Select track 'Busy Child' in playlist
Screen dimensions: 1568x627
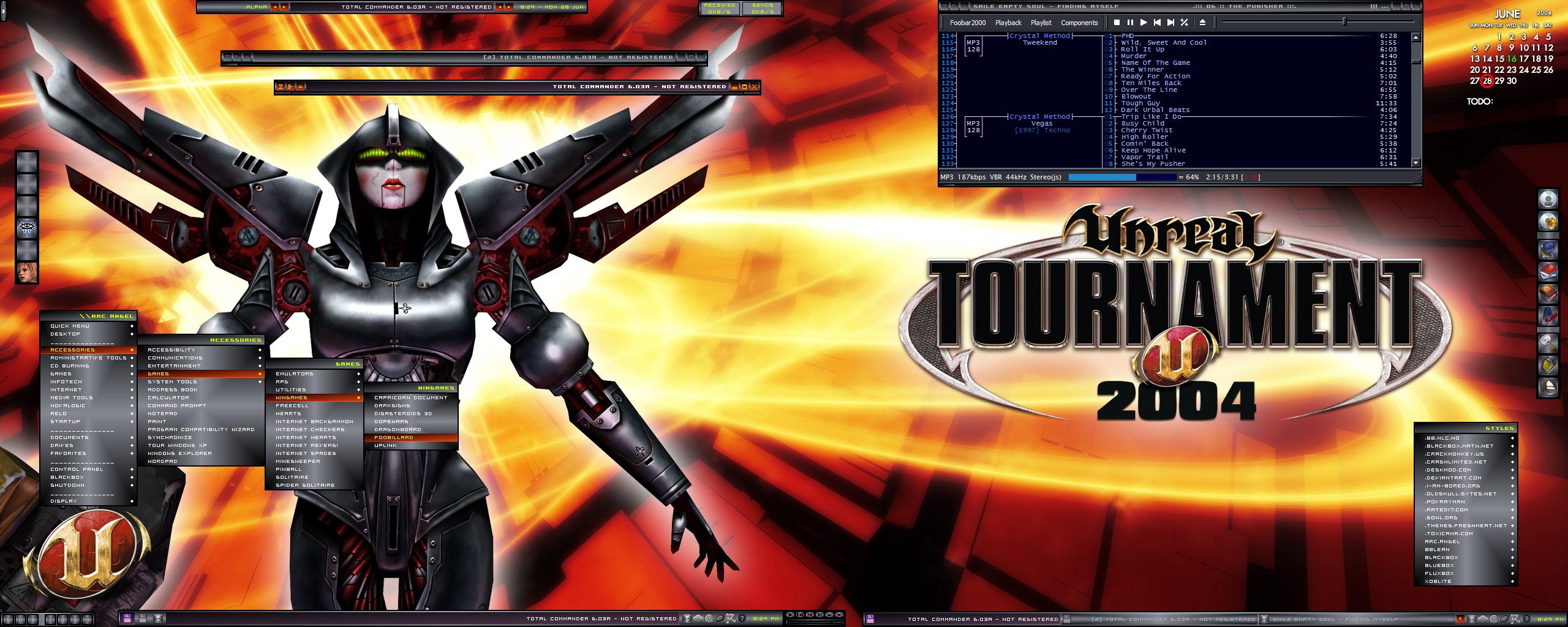[x=1143, y=124]
